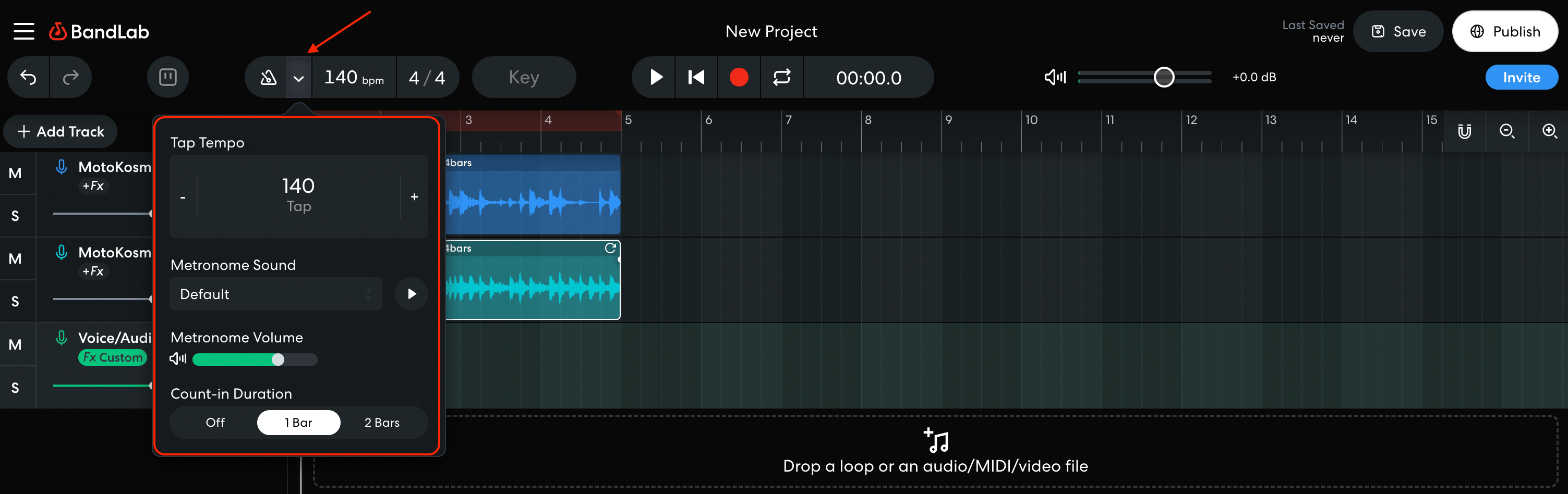1568x494 pixels.
Task: Collapse the tempo settings chevron
Action: (299, 77)
